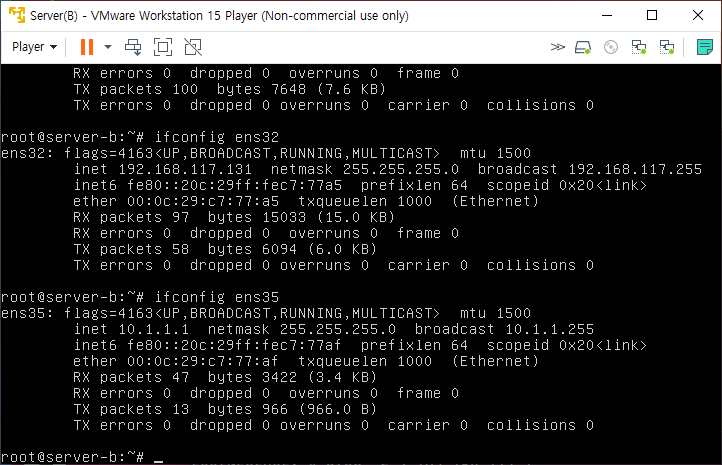Expand hidden devices chevron
722x465 pixels.
558,47
